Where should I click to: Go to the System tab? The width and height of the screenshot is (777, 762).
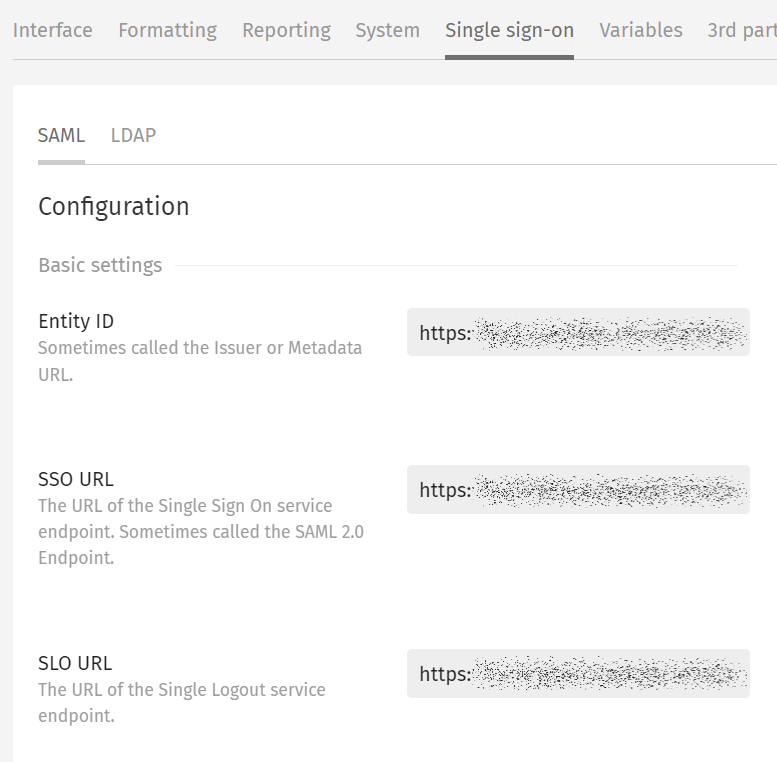[388, 30]
